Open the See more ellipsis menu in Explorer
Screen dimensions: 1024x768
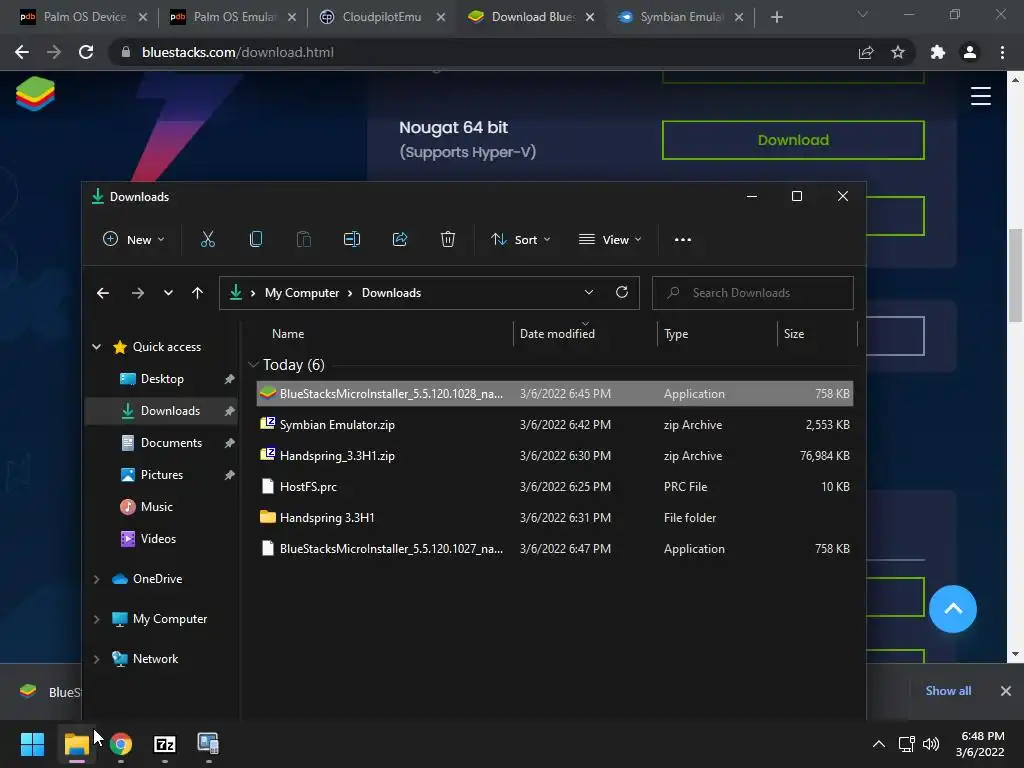coord(682,240)
